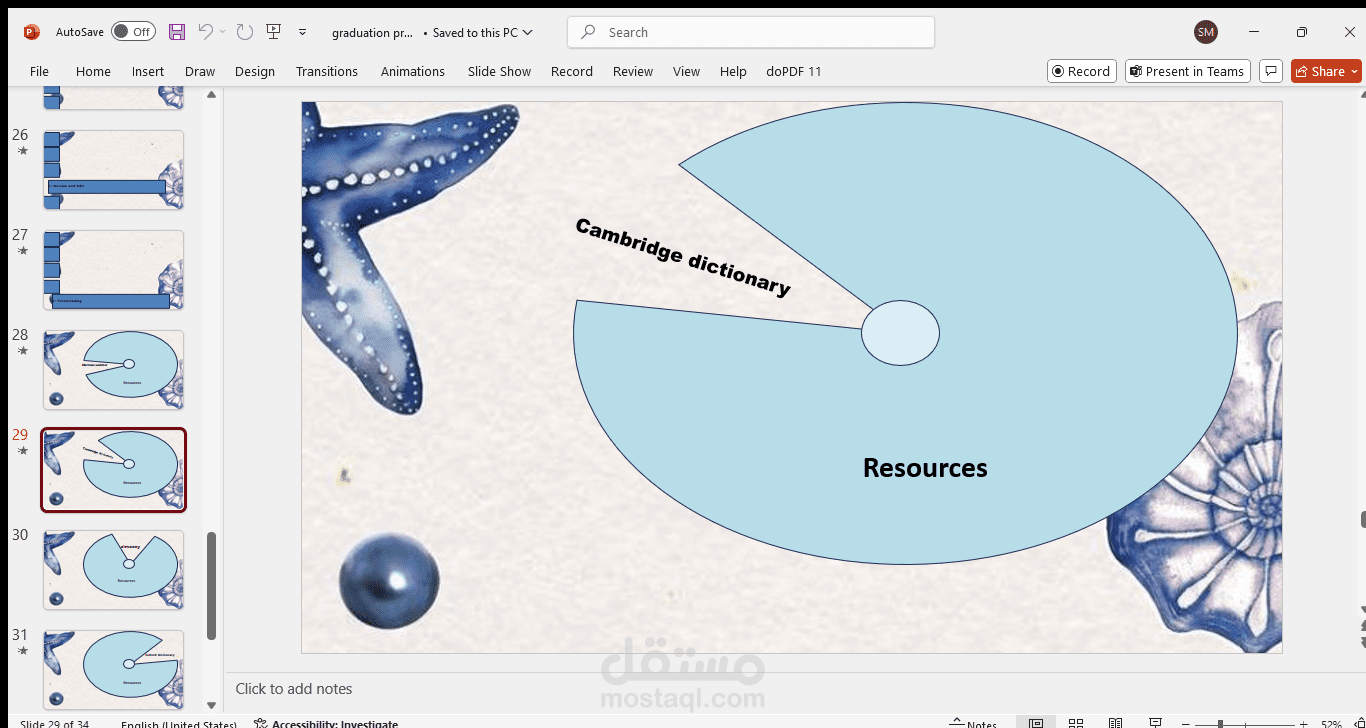Select slide 30 thumbnail

pyautogui.click(x=113, y=570)
